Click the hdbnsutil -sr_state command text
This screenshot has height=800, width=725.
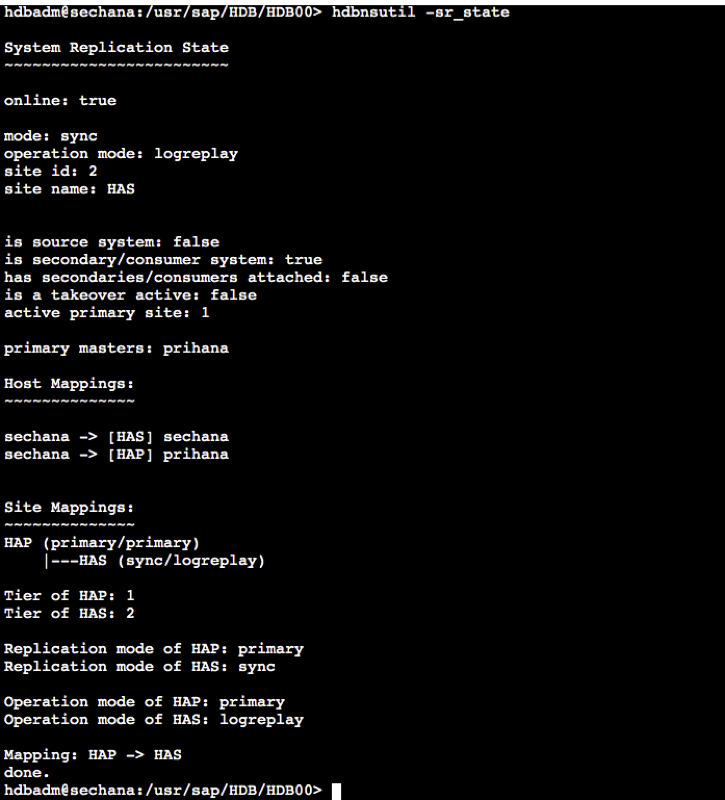[420, 12]
